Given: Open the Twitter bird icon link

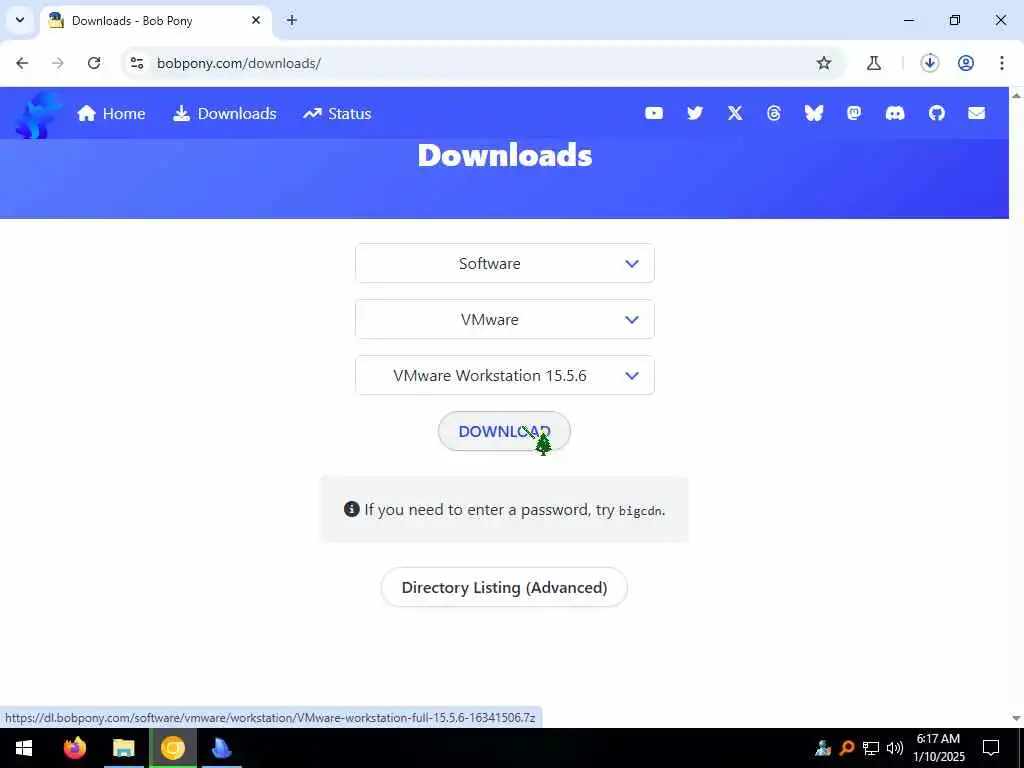Looking at the screenshot, I should coord(695,114).
